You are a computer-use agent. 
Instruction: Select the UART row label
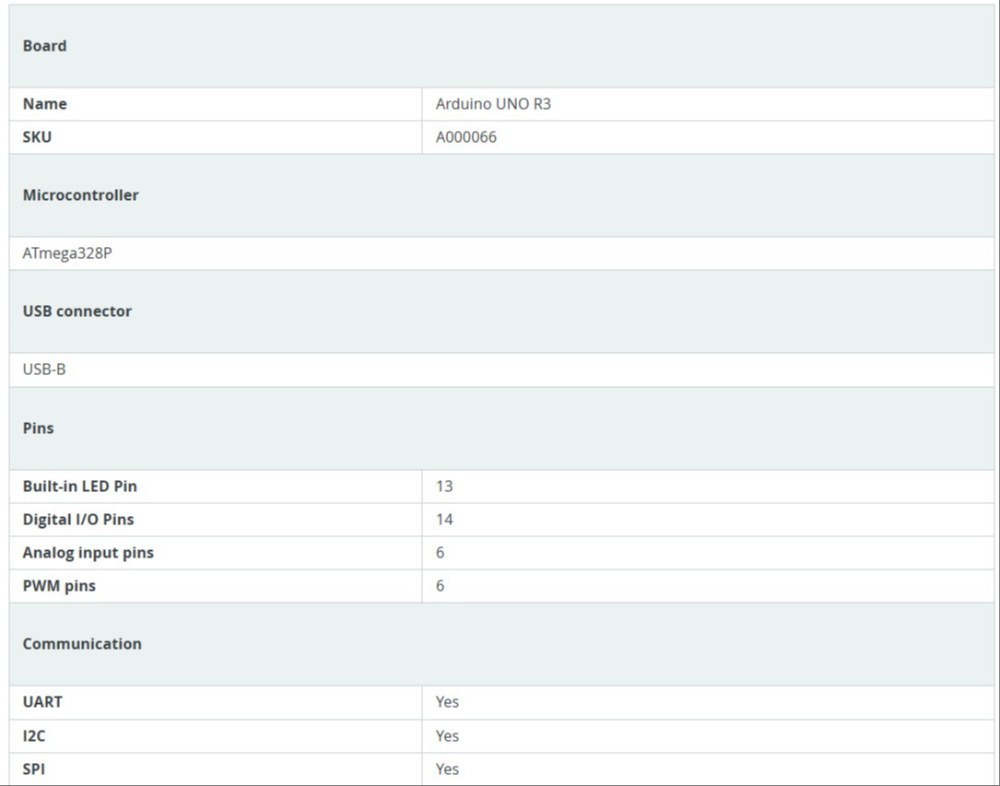(43, 702)
